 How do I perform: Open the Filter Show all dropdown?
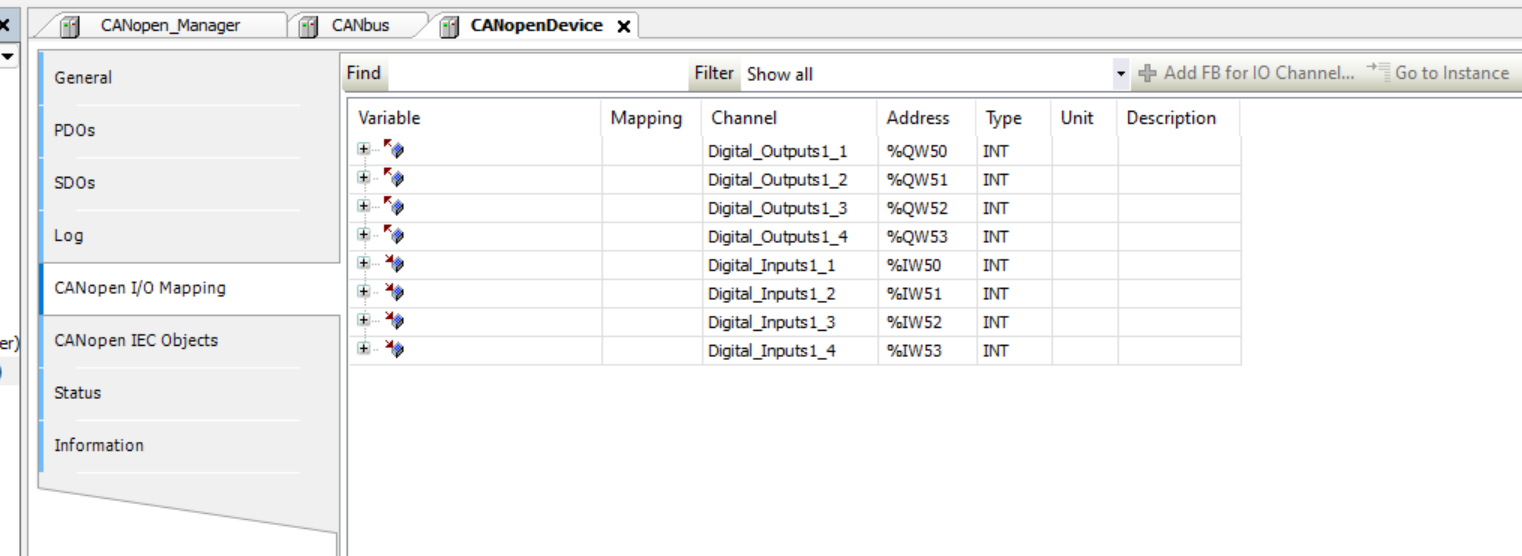tap(1120, 74)
